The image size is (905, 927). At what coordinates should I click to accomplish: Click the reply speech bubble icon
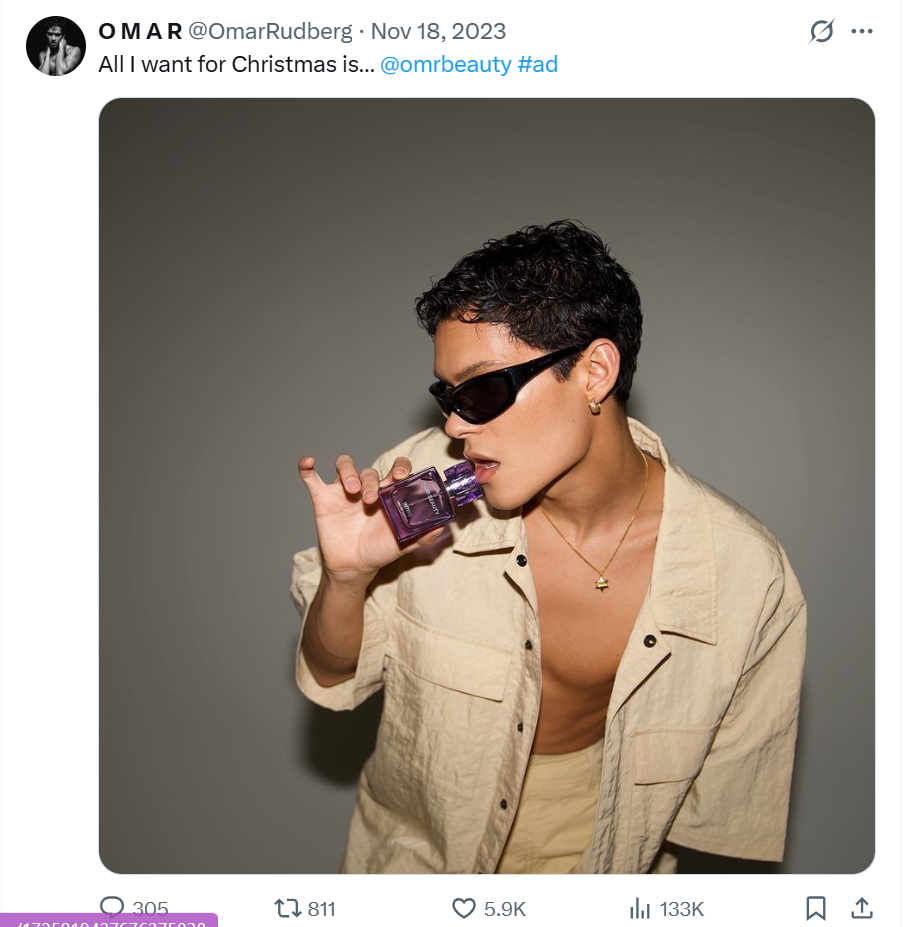point(113,908)
